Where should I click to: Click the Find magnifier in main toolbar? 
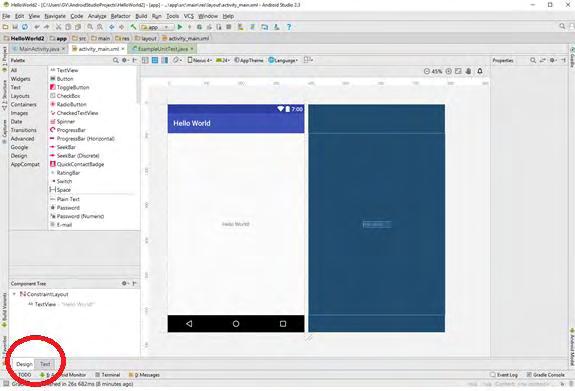(90, 27)
